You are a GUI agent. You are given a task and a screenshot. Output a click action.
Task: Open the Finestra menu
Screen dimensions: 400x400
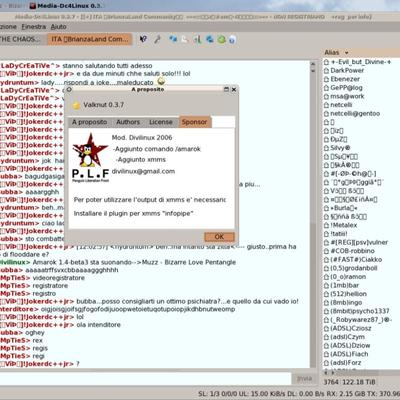click(x=34, y=27)
